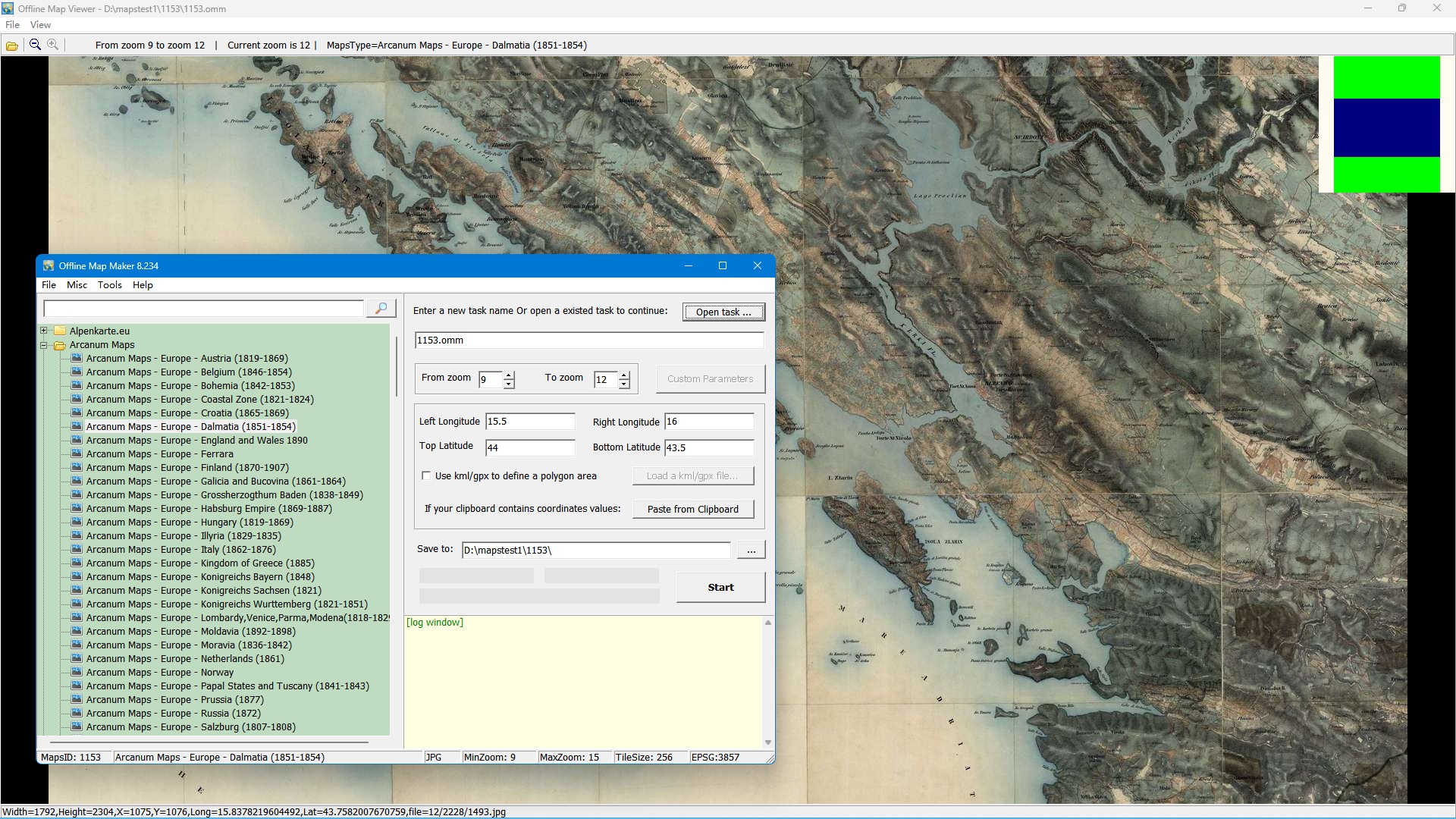Zoom in using the magnifier plus icon
This screenshot has height=819, width=1456.
[x=52, y=45]
